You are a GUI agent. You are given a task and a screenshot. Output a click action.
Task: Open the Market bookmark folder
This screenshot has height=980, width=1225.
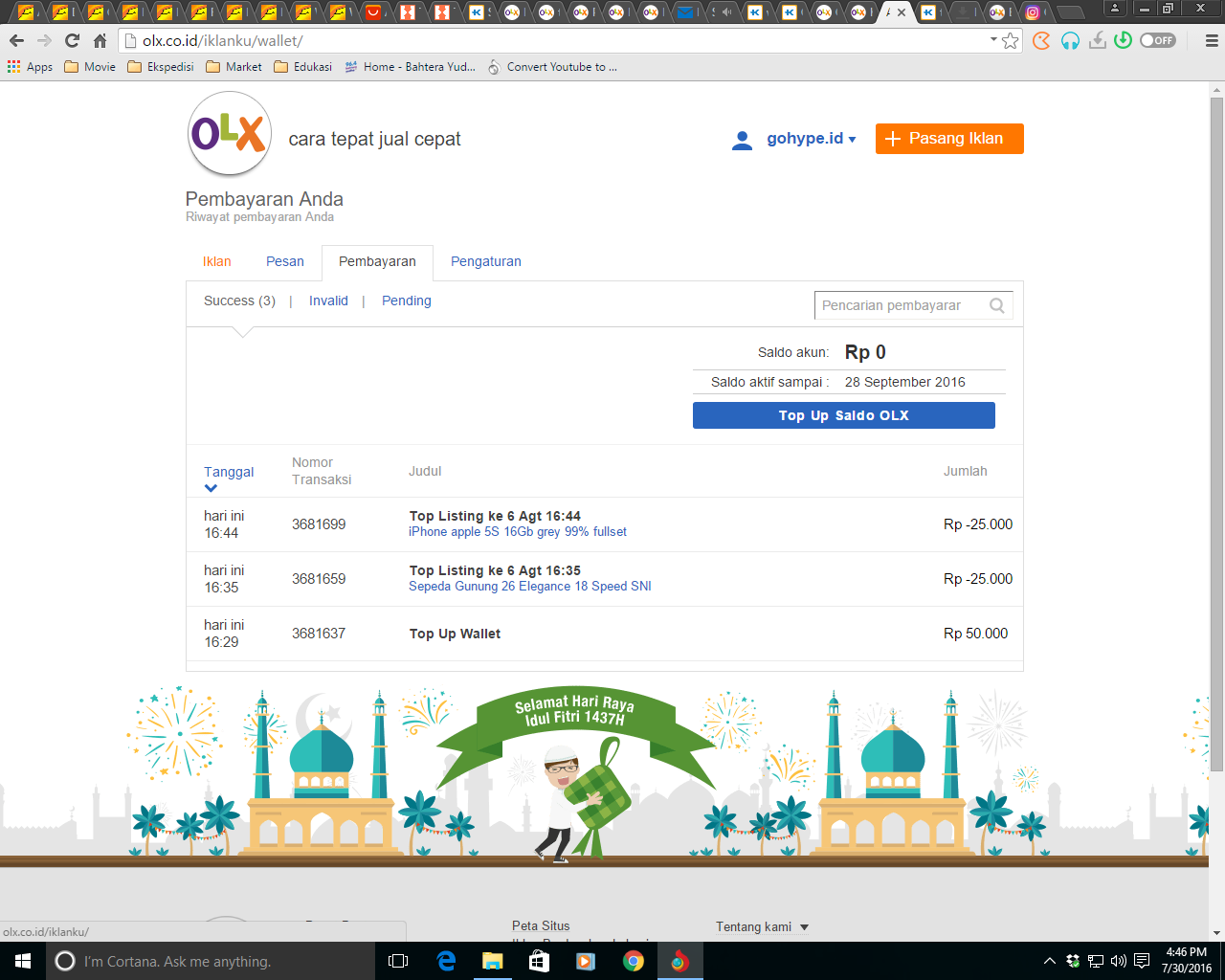tap(234, 67)
